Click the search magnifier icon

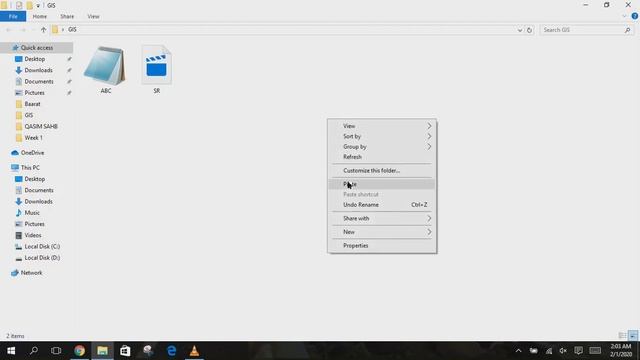(x=627, y=30)
